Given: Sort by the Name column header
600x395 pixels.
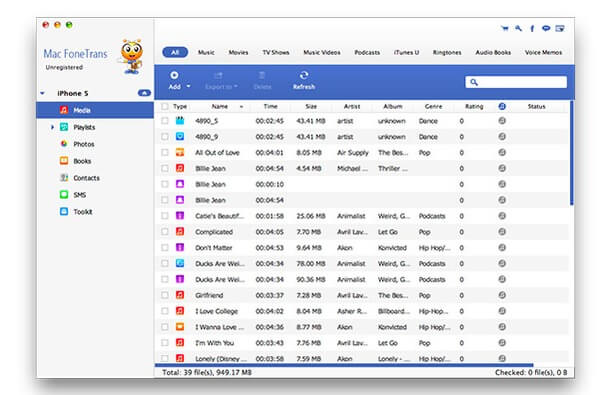Looking at the screenshot, I should coord(220,106).
